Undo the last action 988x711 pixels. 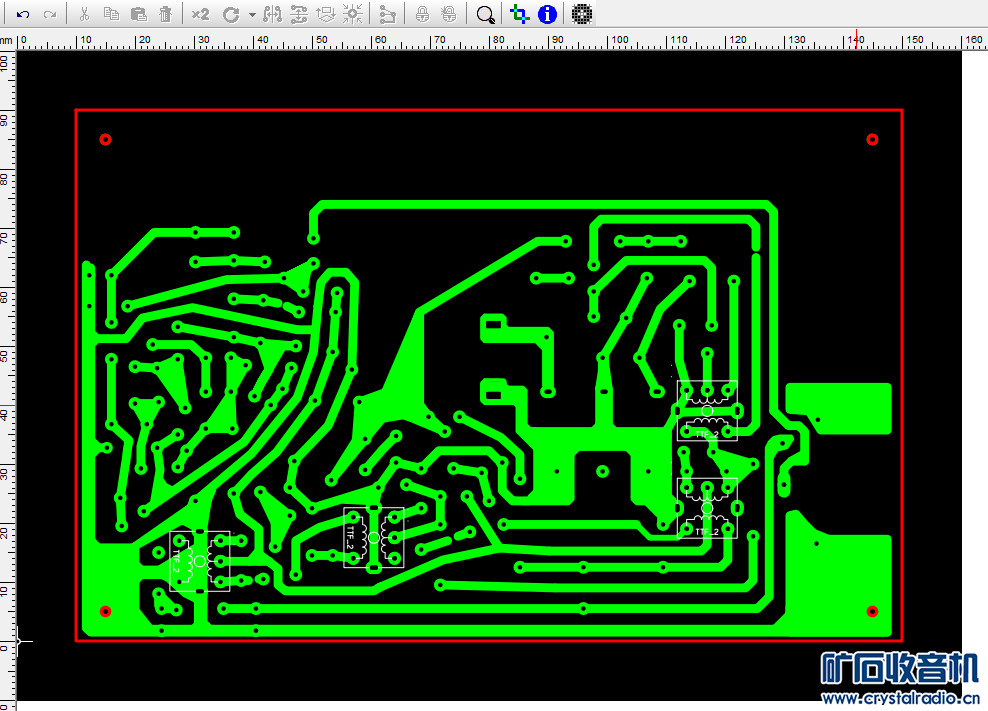pos(23,14)
